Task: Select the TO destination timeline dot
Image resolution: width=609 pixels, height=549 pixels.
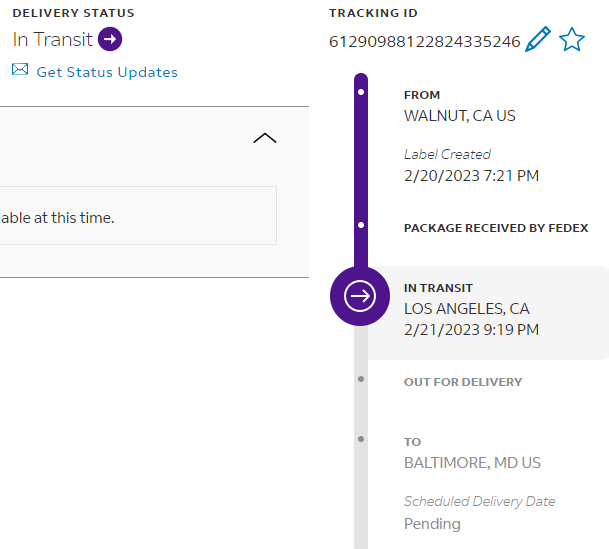Action: tap(361, 439)
